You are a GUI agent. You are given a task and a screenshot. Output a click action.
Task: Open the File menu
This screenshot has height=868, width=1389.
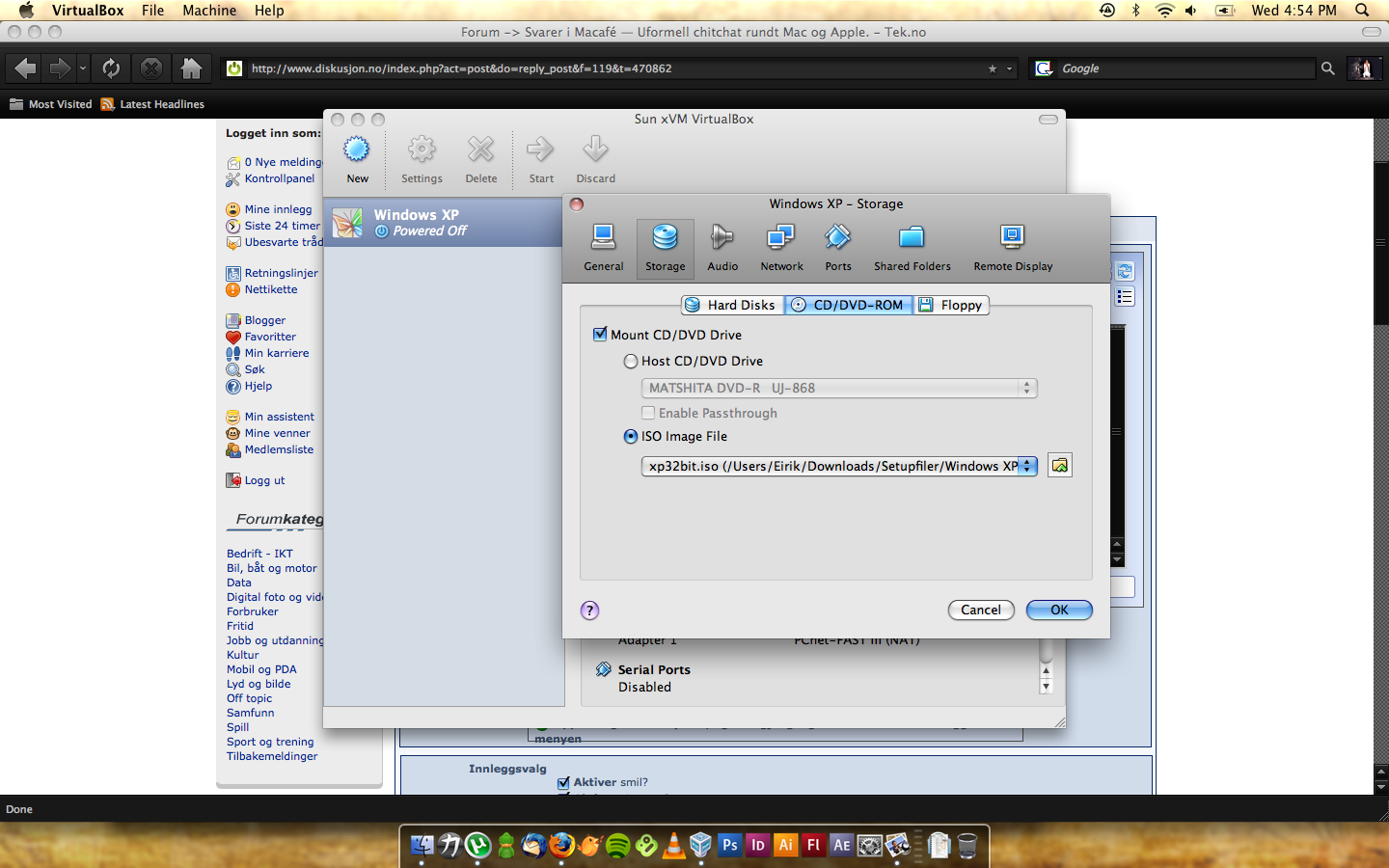pos(152,11)
